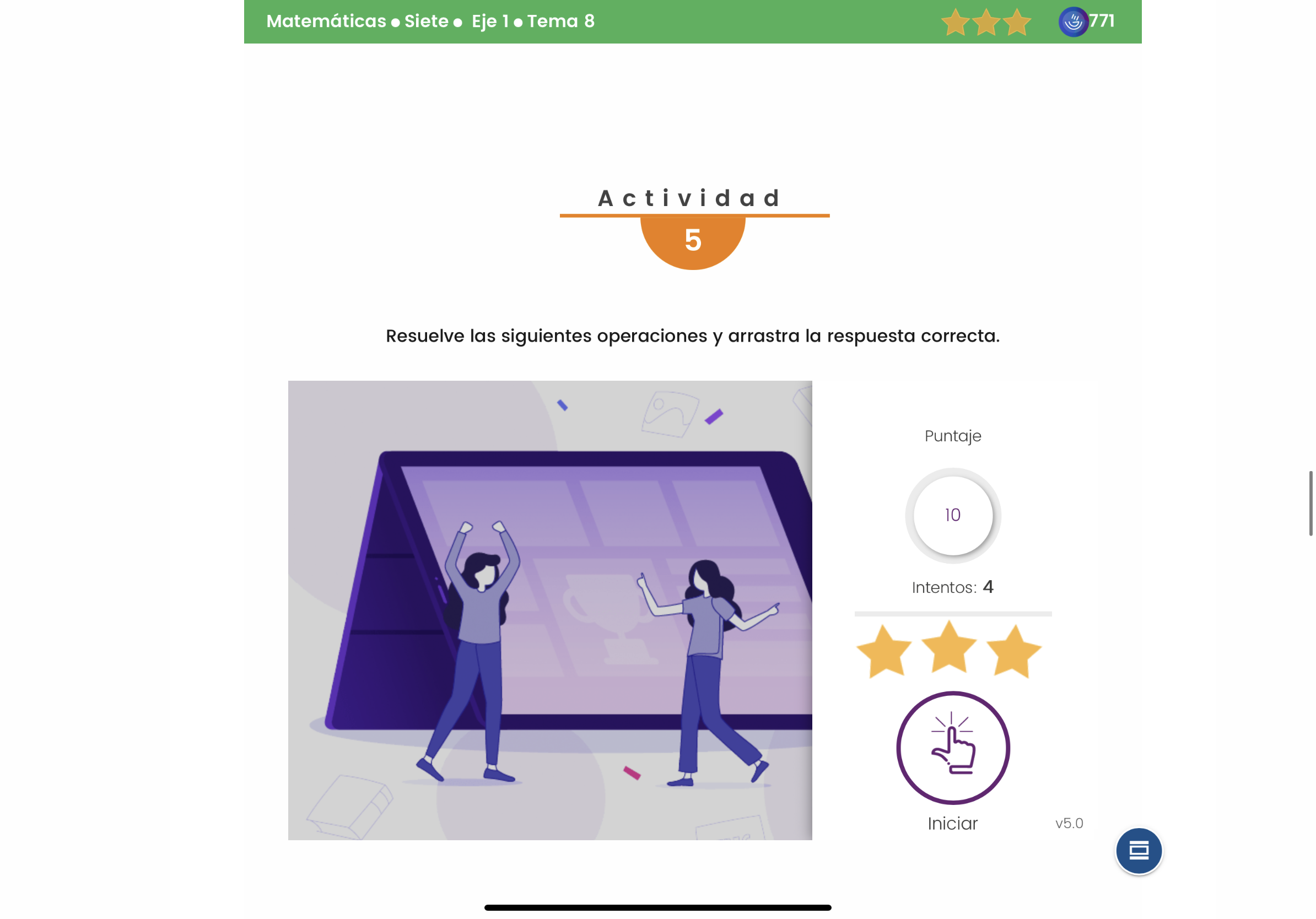1316x919 pixels.
Task: Click the celebration illustration thumbnail
Action: coord(549,610)
